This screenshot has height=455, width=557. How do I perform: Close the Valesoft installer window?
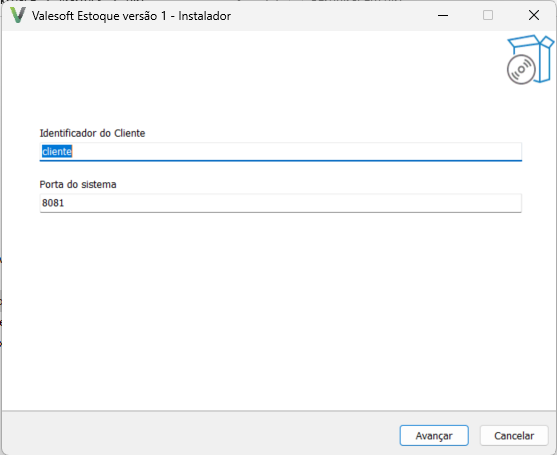click(534, 15)
